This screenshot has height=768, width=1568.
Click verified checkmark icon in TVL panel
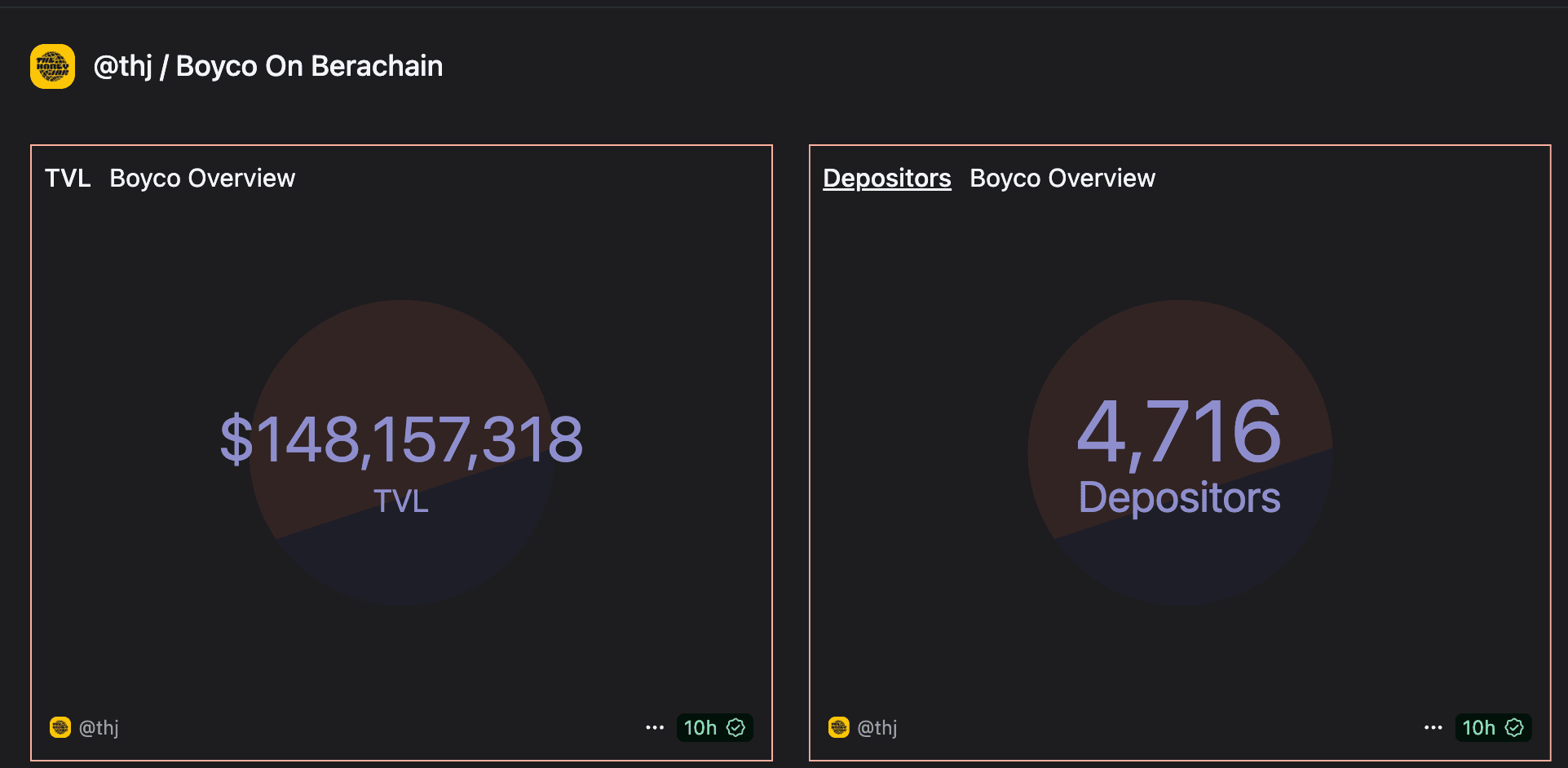point(735,727)
